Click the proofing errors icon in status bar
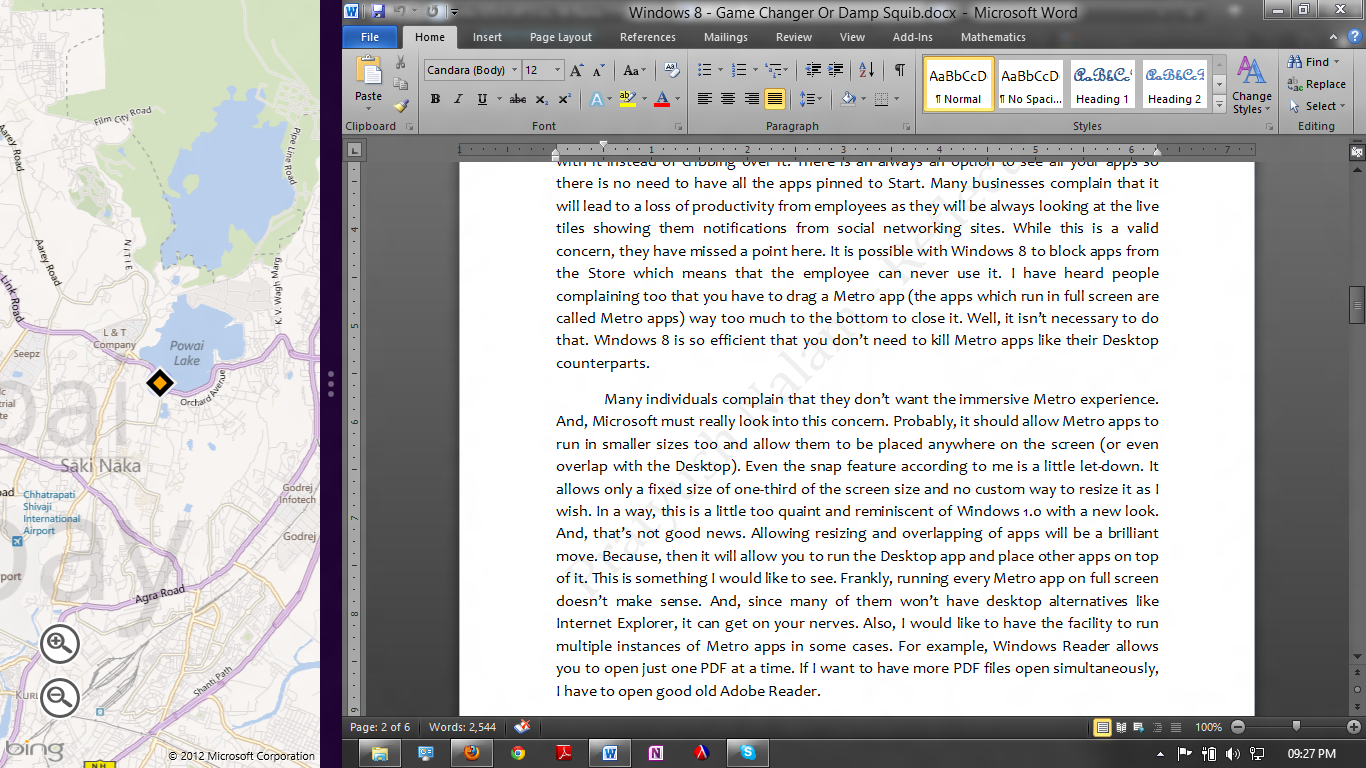 point(522,727)
